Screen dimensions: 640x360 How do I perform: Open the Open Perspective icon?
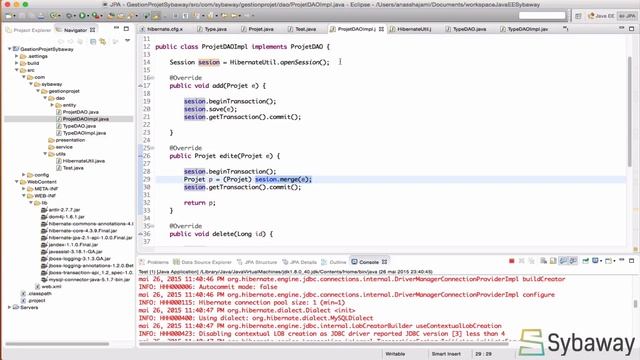[578, 16]
